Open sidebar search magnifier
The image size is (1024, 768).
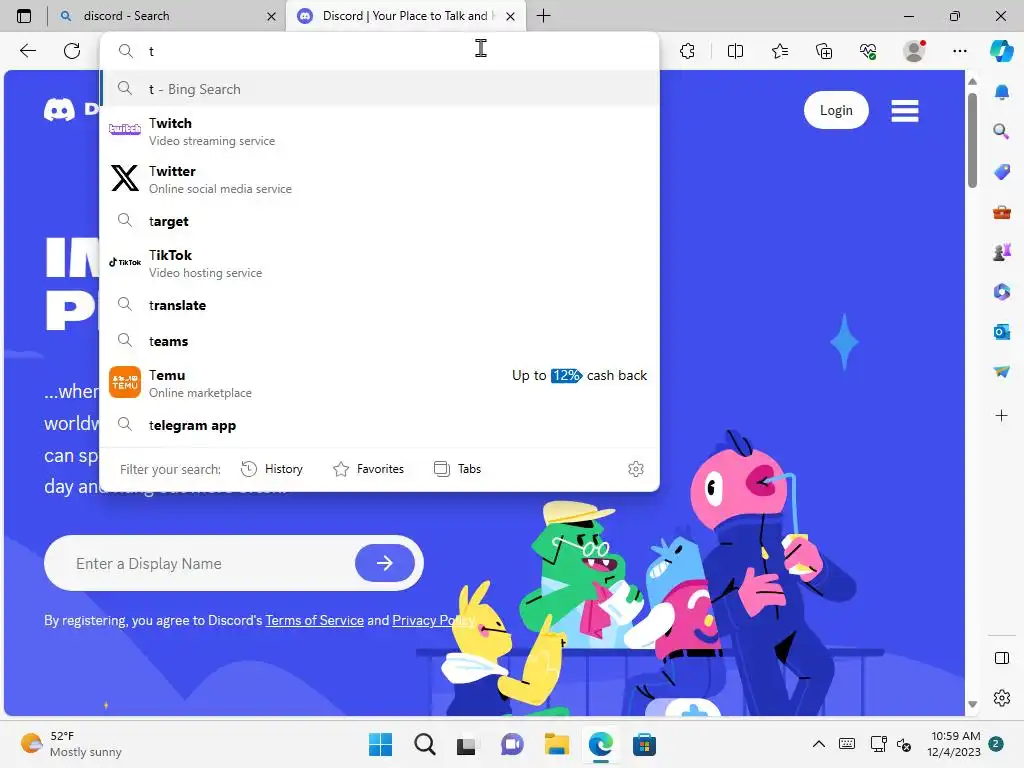click(1002, 131)
